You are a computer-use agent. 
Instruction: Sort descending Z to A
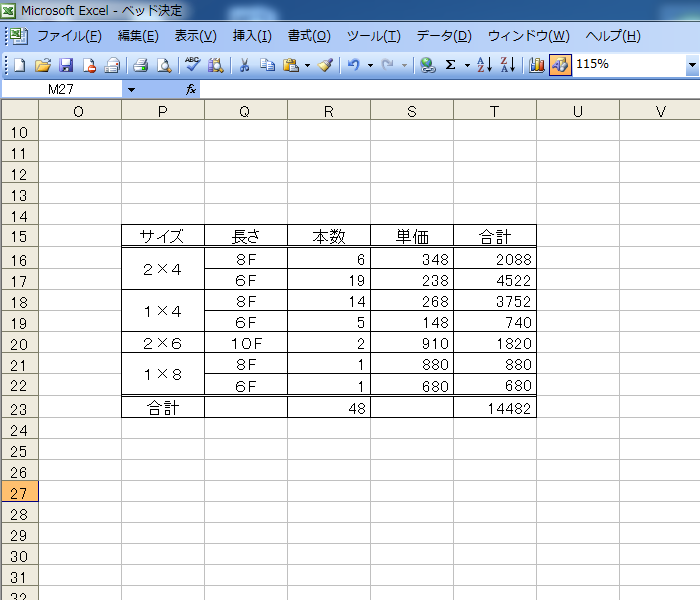pos(508,65)
